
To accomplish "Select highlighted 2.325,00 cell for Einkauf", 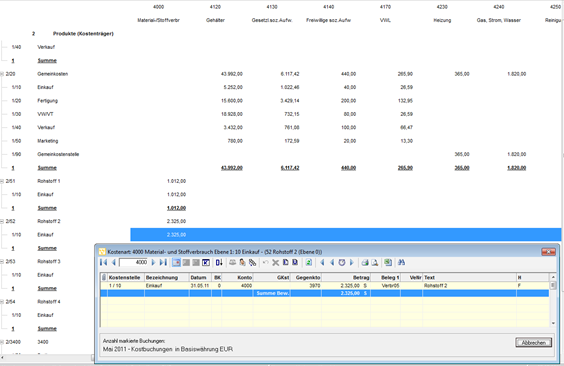I will click(176, 235).
